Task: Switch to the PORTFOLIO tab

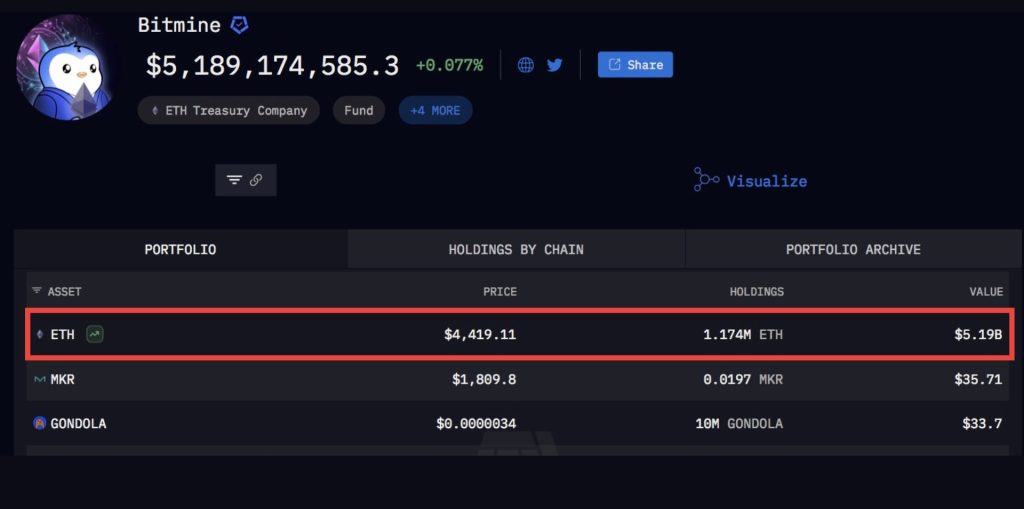Action: tap(180, 249)
